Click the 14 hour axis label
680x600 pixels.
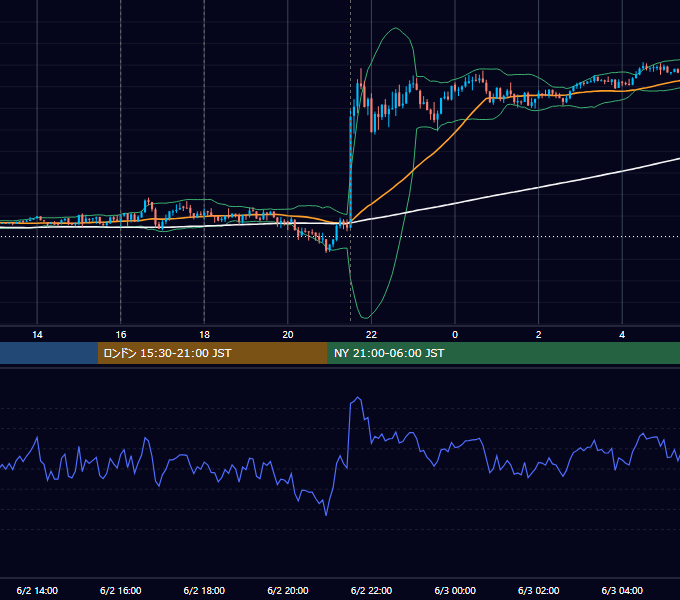tap(37, 335)
